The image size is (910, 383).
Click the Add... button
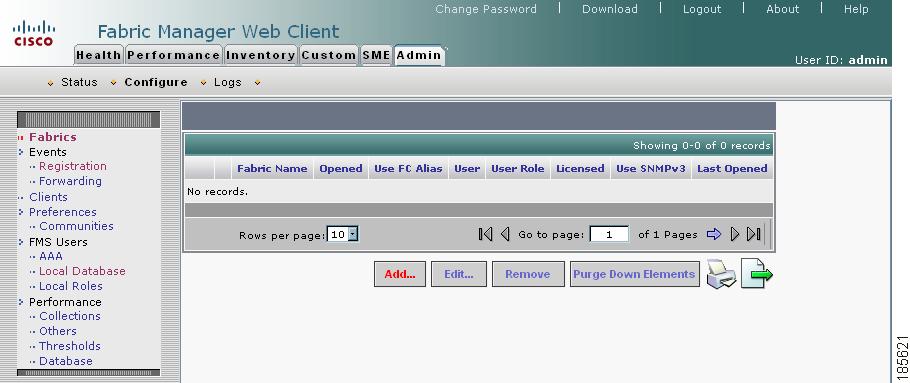click(400, 274)
